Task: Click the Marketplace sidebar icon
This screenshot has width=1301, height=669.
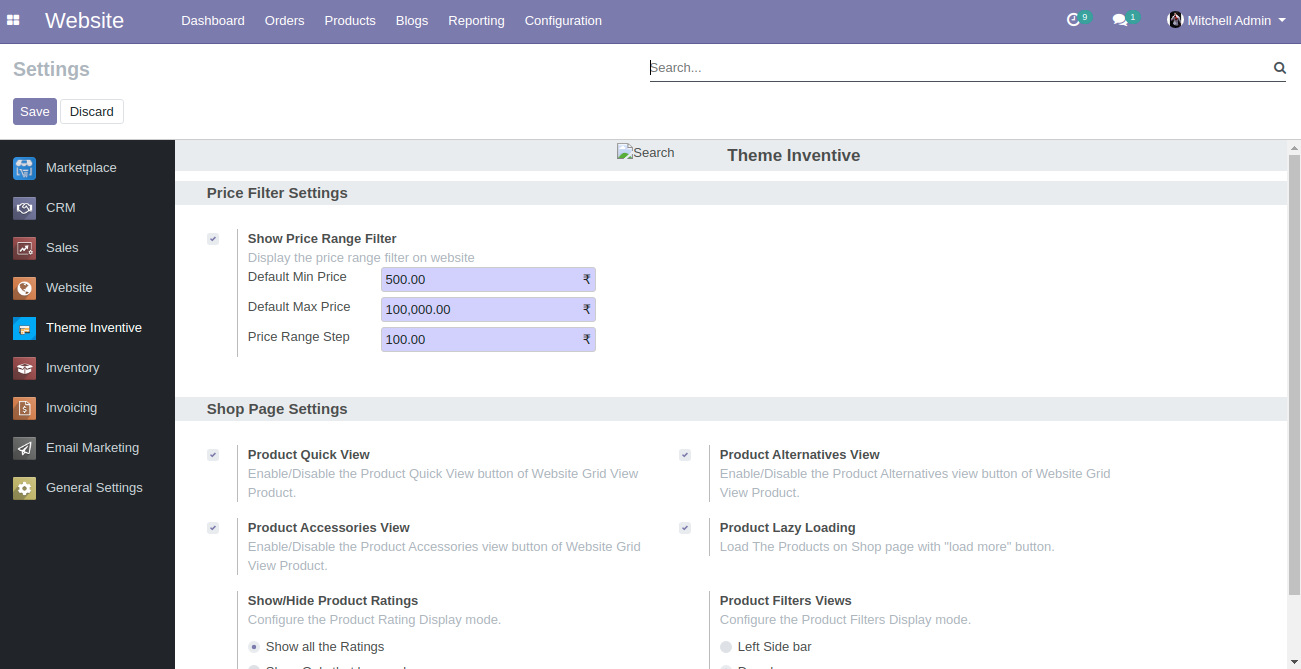Action: tap(24, 168)
